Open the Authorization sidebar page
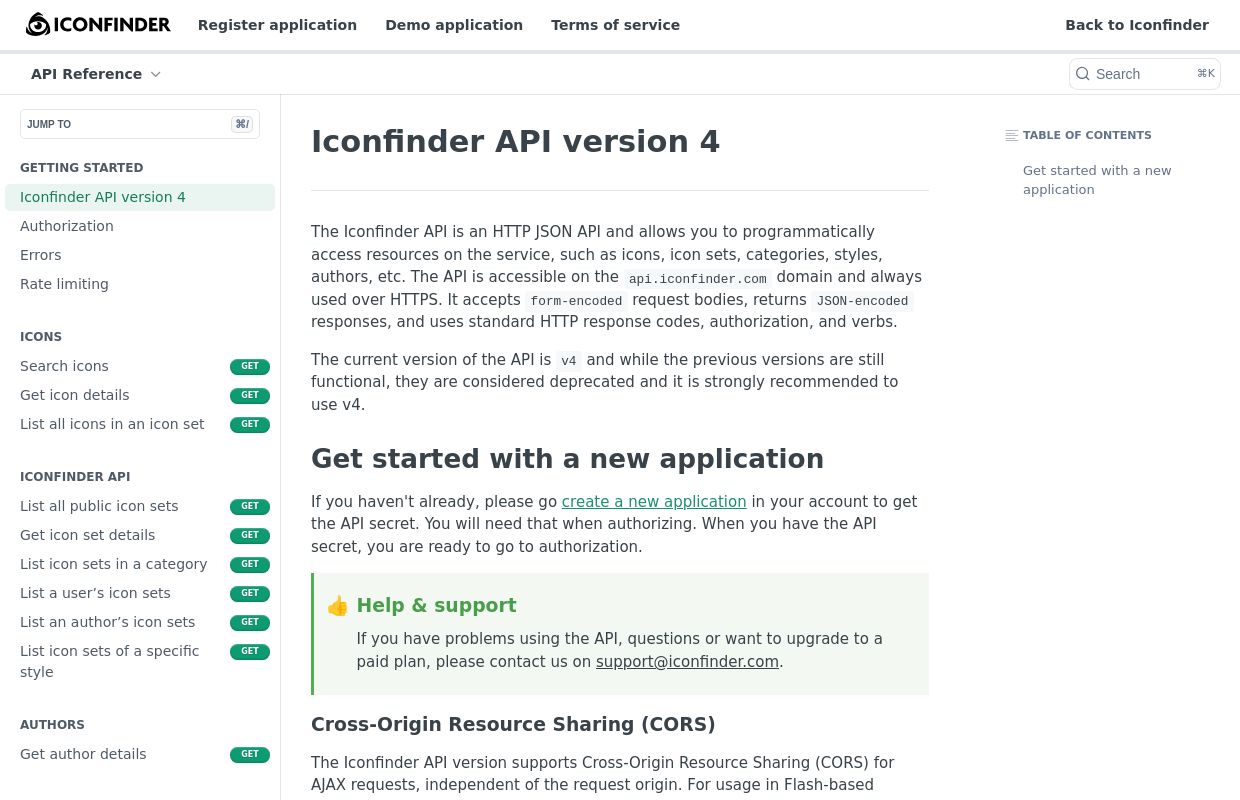Viewport: 1240px width, 800px height. [x=67, y=226]
